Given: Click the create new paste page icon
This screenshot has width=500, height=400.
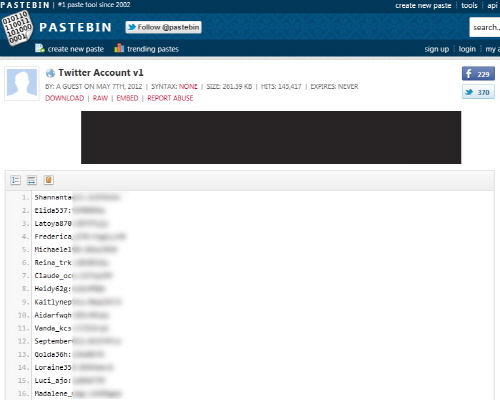Looking at the screenshot, I should coord(40,48).
